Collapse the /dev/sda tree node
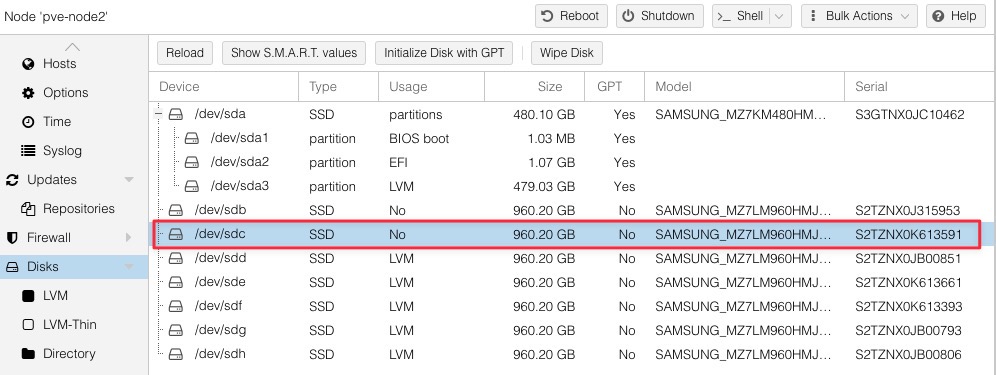Viewport: 996px width, 375px height. (159, 115)
